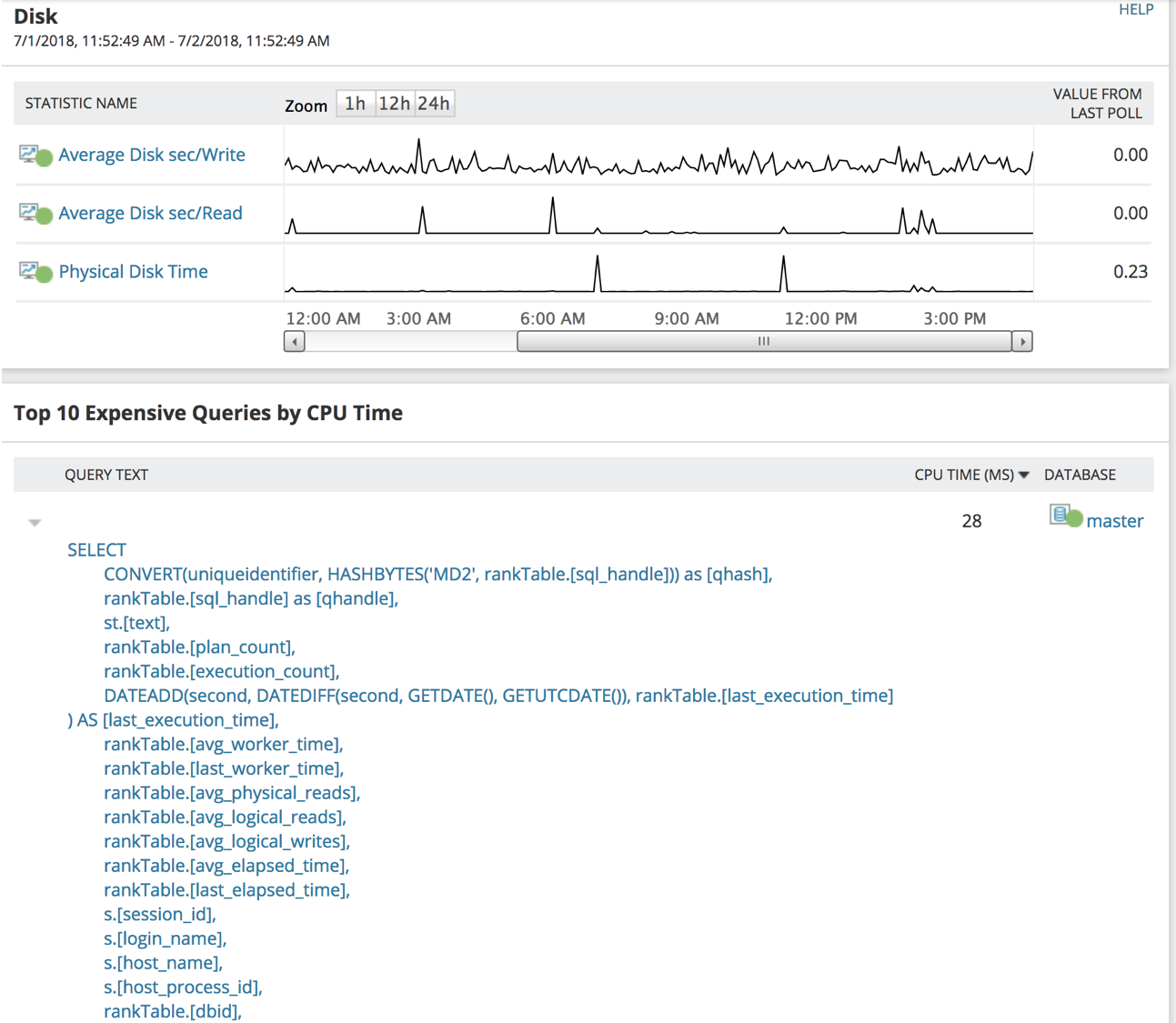The height and width of the screenshot is (1023, 1176).
Task: Collapse the expanded SELECT query row
Action: (35, 521)
